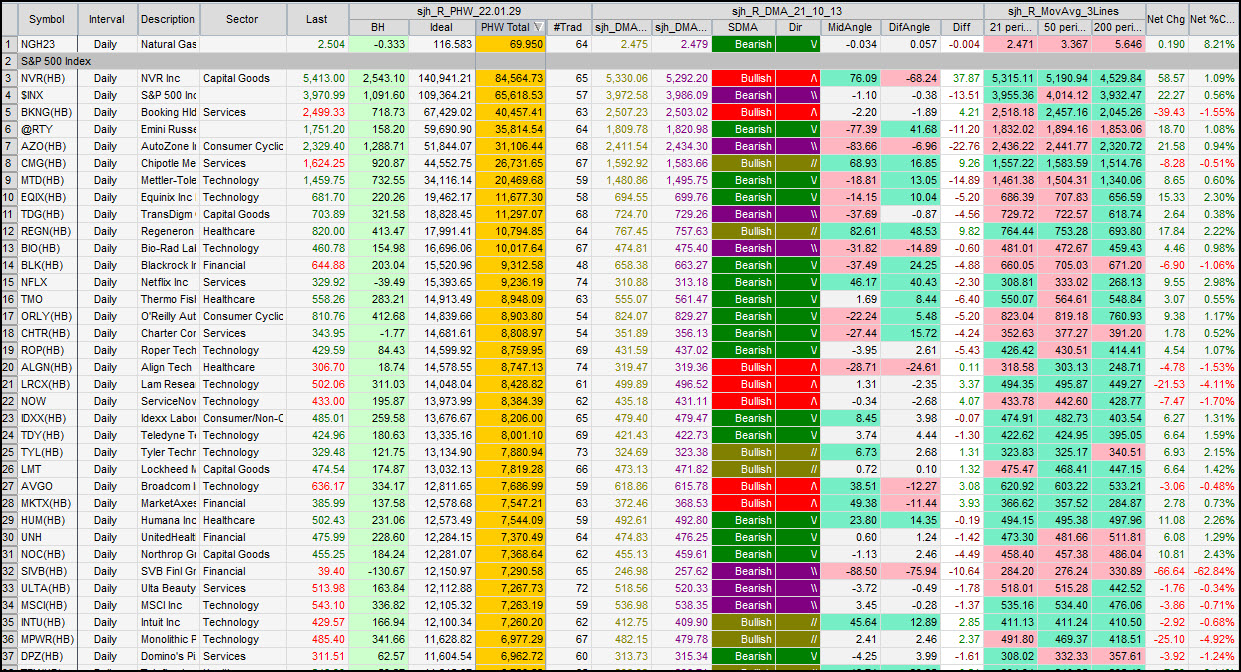This screenshot has height=672, width=1241.
Task: Select row number 1 header
Action: [x=8, y=45]
